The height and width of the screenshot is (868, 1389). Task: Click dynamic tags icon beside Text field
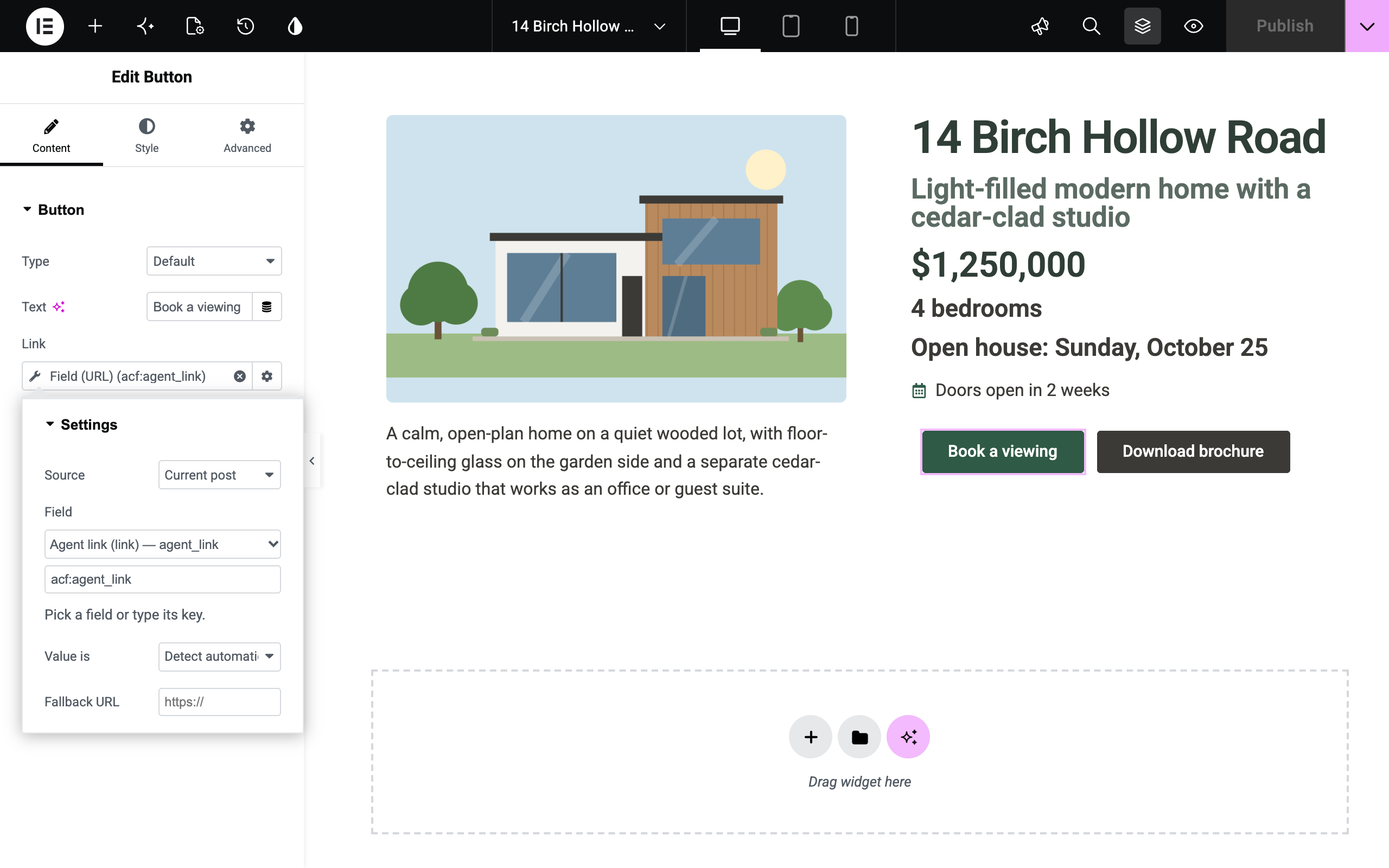click(267, 307)
